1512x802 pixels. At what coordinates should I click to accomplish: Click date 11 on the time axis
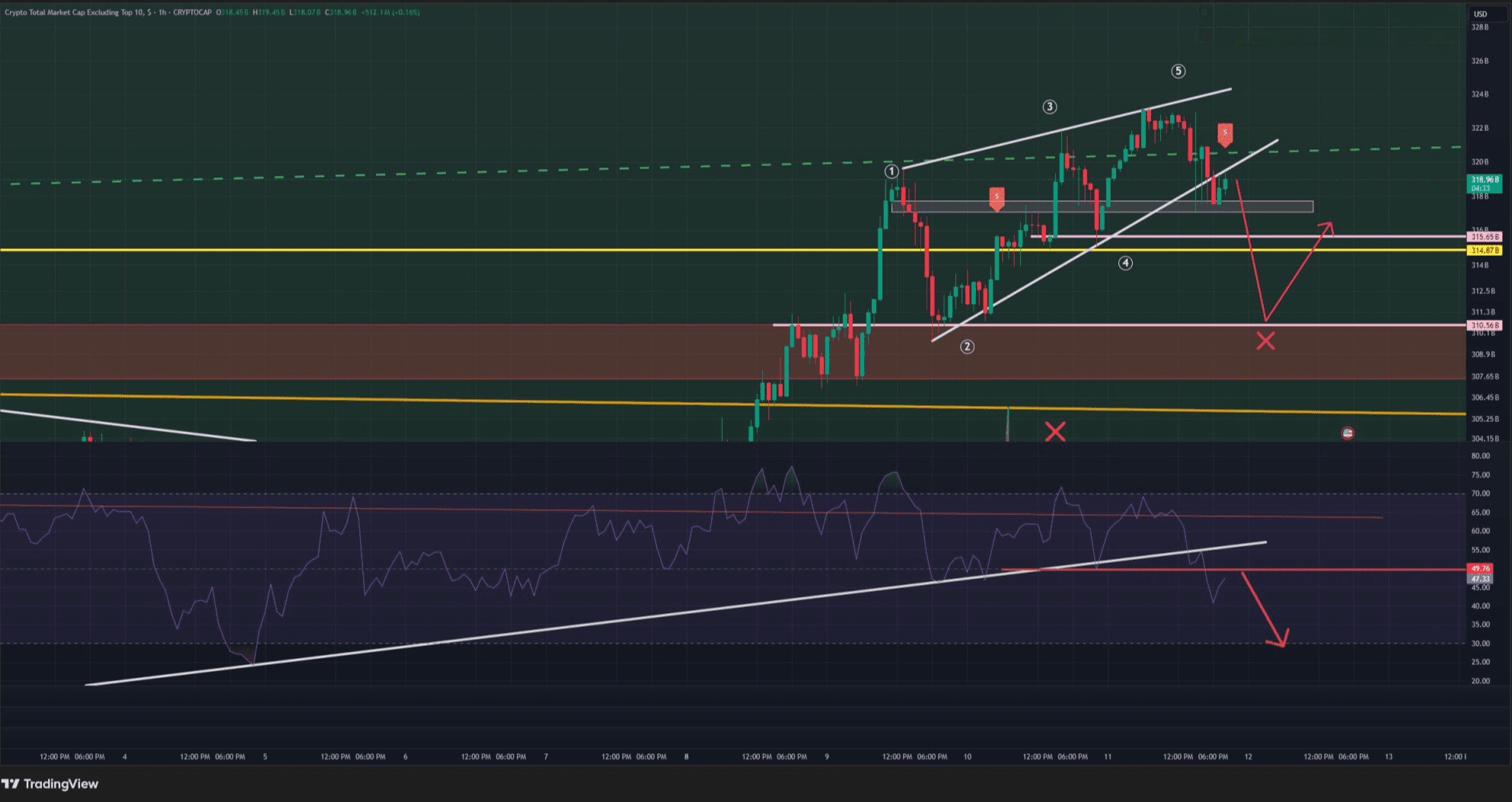pos(1108,757)
